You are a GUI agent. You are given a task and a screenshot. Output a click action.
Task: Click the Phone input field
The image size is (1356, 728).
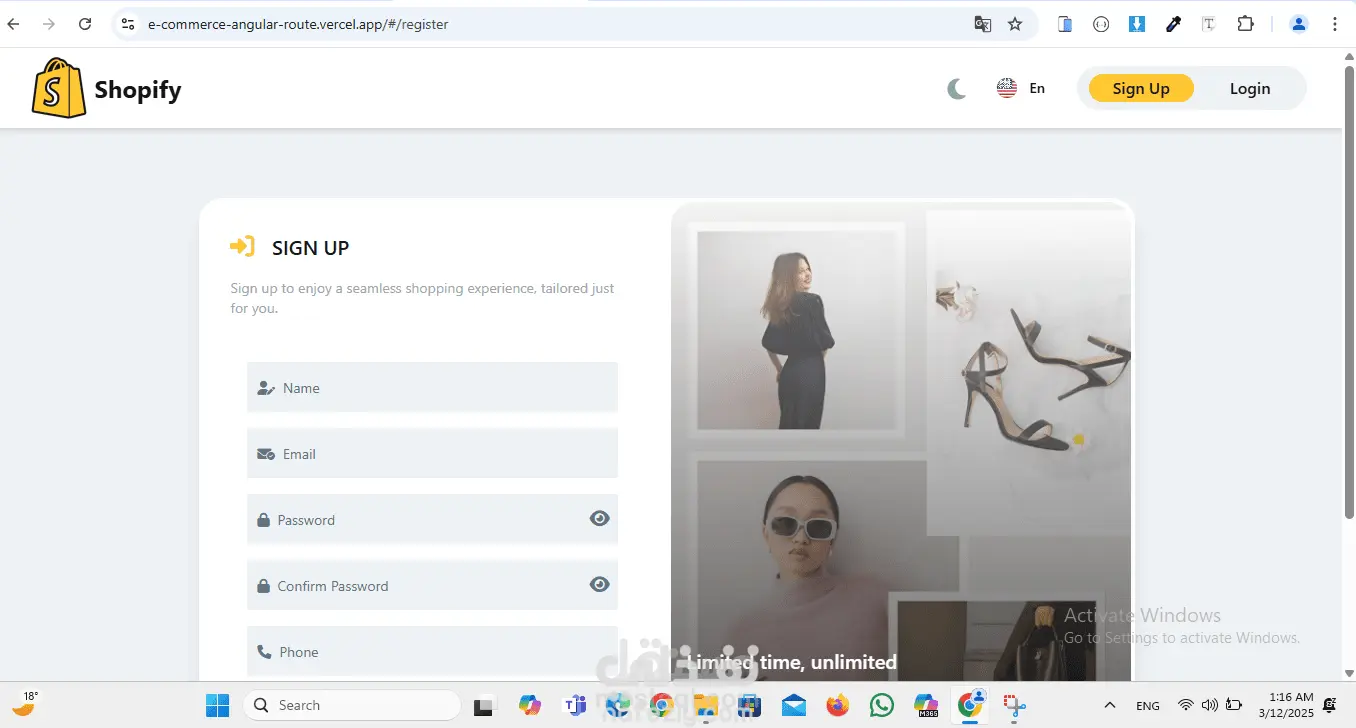coord(432,651)
